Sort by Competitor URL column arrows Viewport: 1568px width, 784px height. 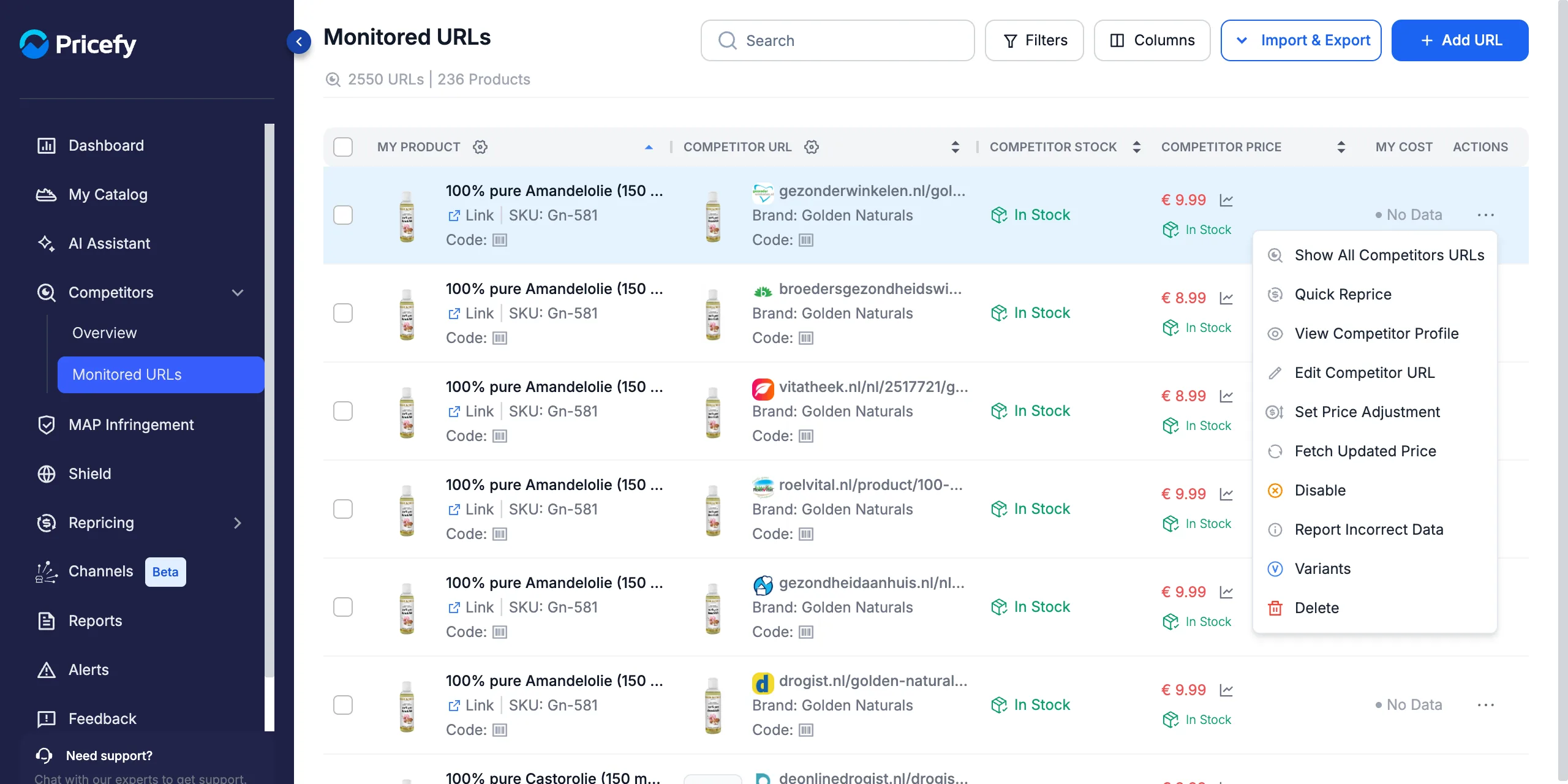tap(955, 147)
